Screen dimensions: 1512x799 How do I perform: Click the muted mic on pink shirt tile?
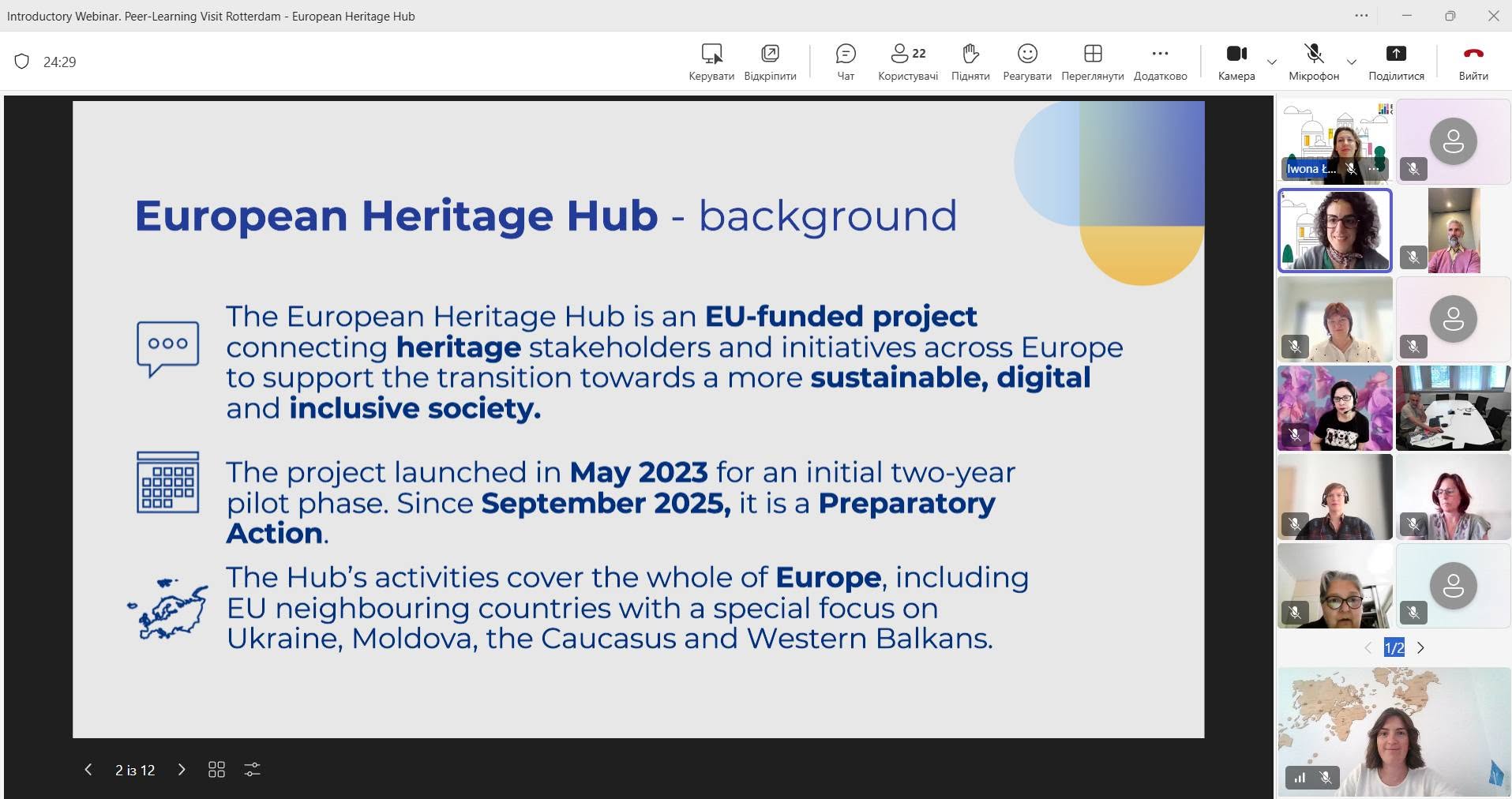(x=1413, y=257)
